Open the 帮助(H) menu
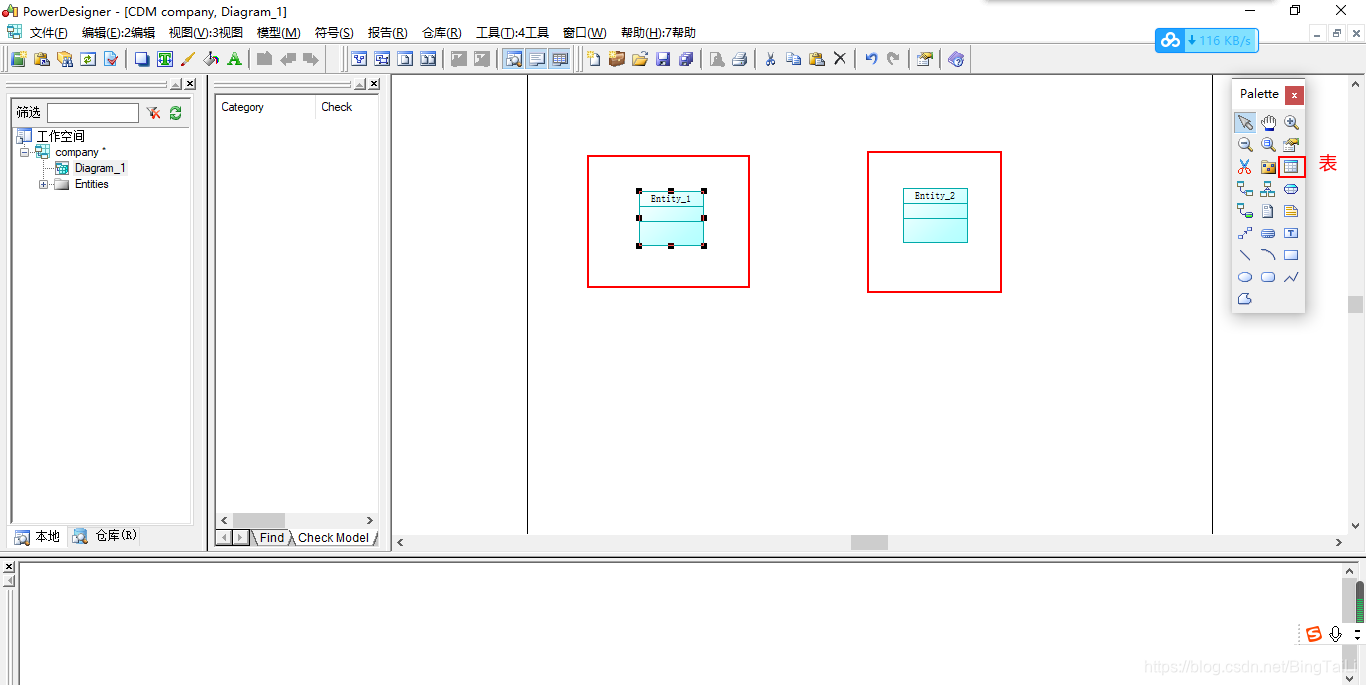1366x685 pixels. point(658,33)
